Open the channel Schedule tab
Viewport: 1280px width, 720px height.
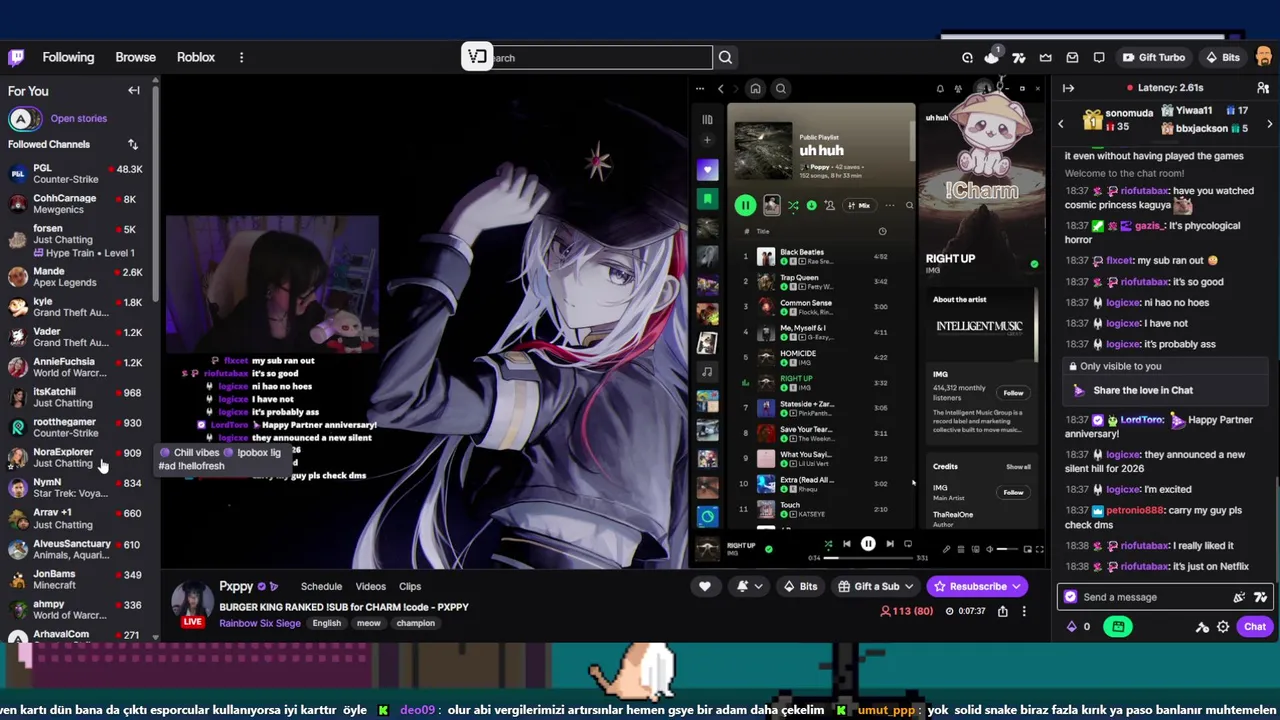pos(322,586)
